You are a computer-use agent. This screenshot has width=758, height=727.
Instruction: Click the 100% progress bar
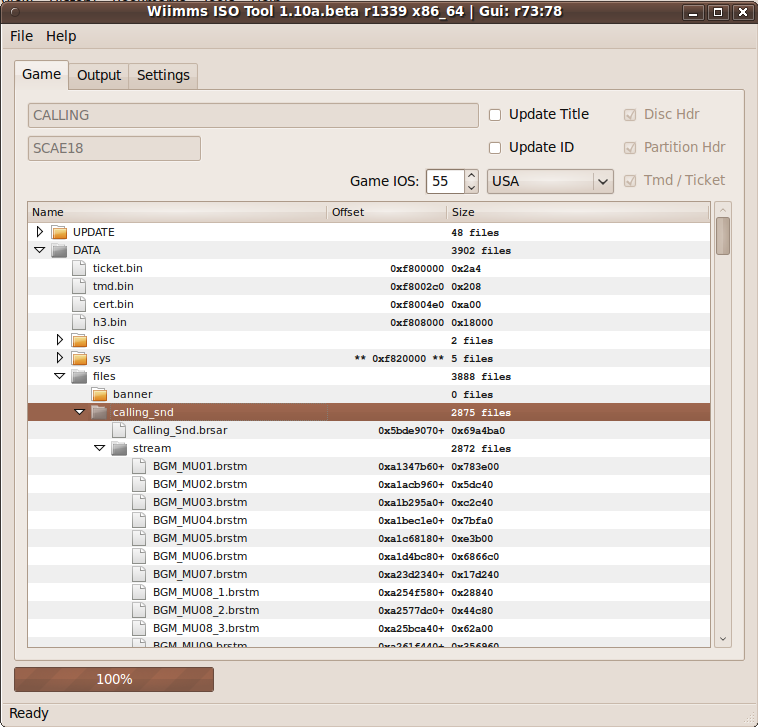[114, 679]
